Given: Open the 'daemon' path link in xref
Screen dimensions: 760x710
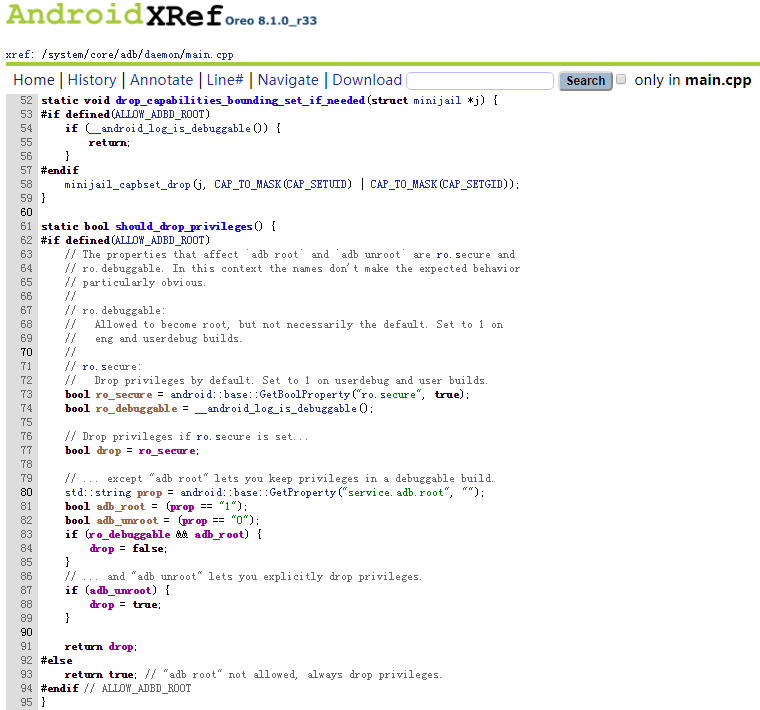Looking at the screenshot, I should pos(163,54).
